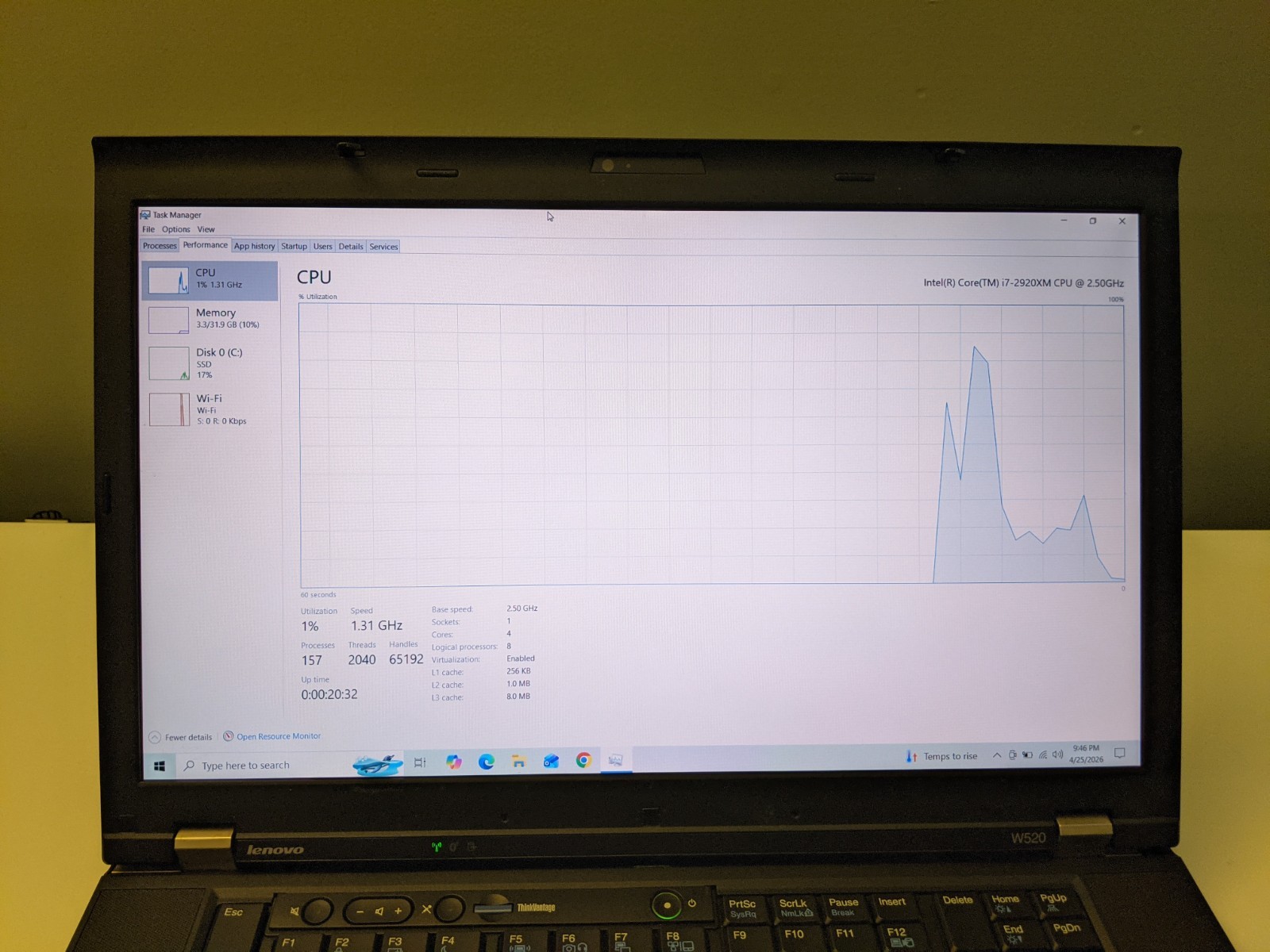
Task: Open the Wi-Fi network tray icon
Action: [x=1043, y=754]
